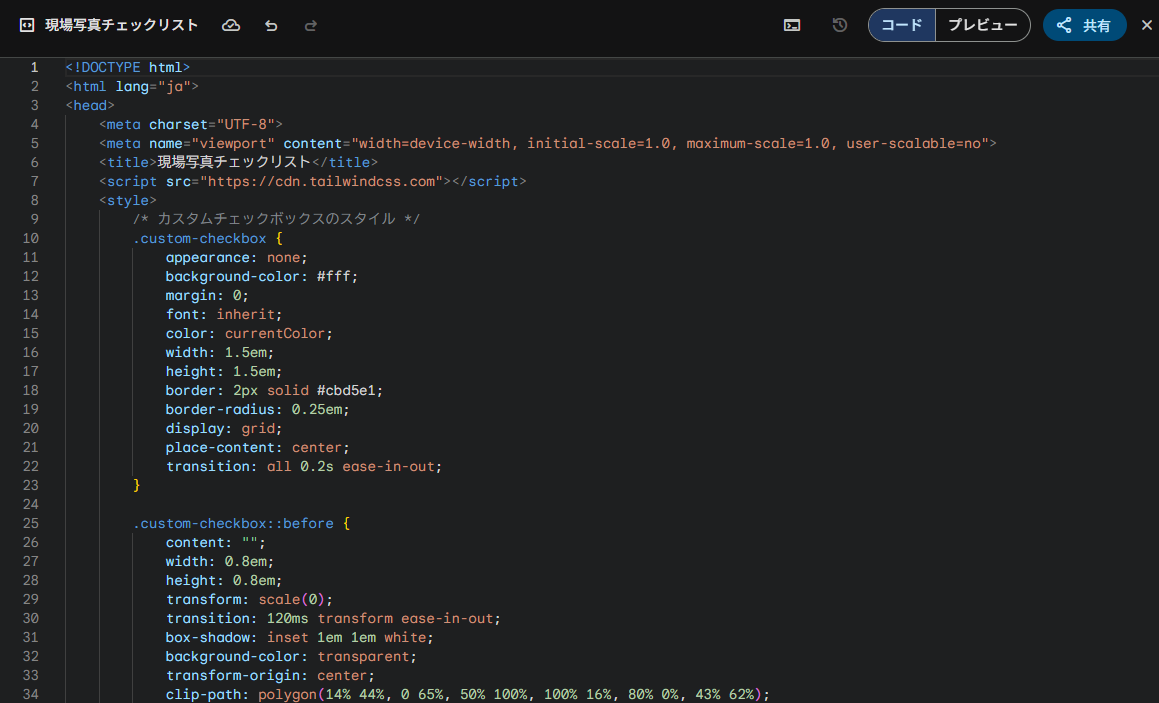Click the #fff background-color value
The height and width of the screenshot is (703, 1159).
point(336,276)
